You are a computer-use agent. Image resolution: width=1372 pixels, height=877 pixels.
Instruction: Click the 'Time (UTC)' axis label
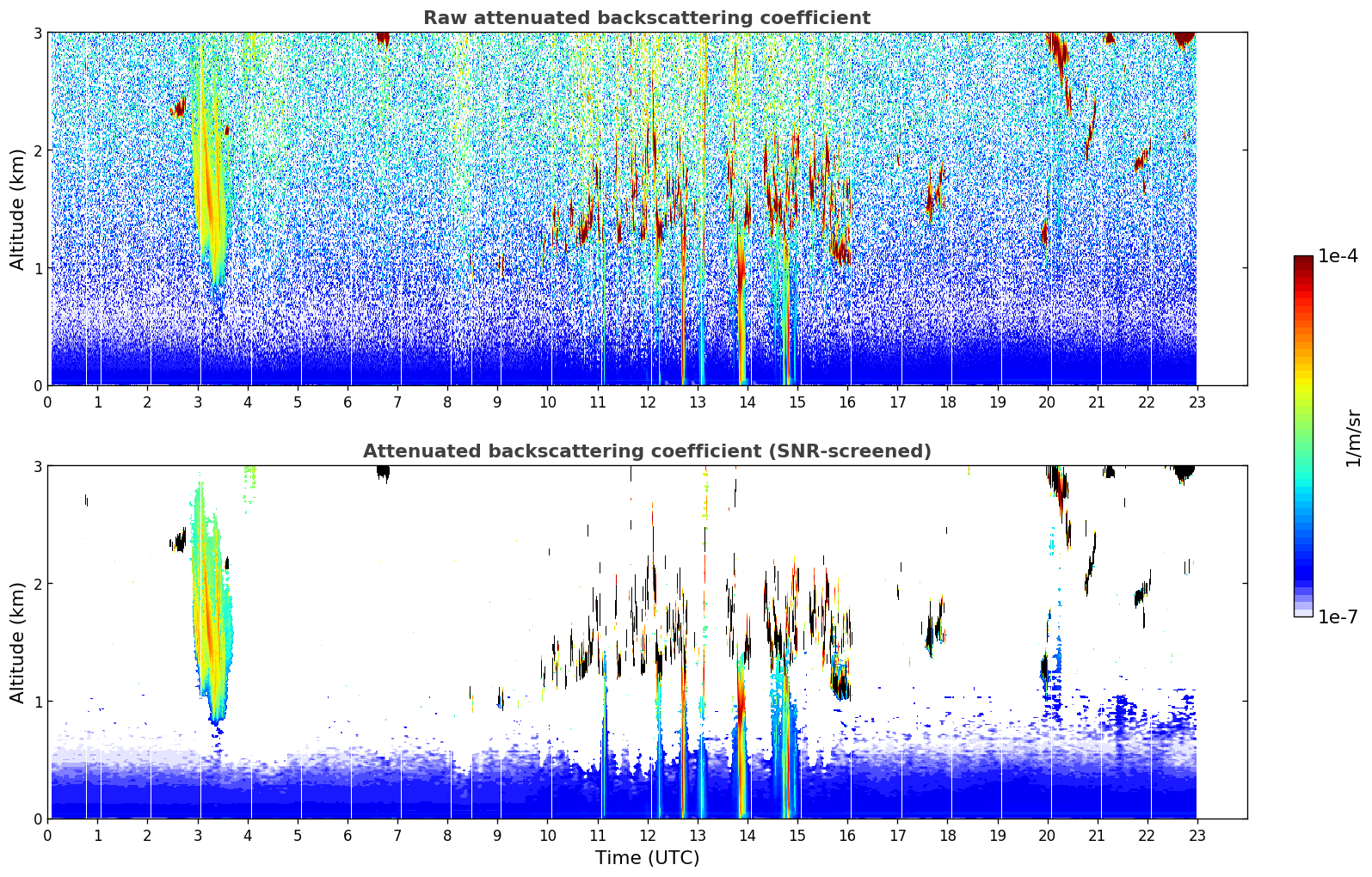[x=647, y=858]
